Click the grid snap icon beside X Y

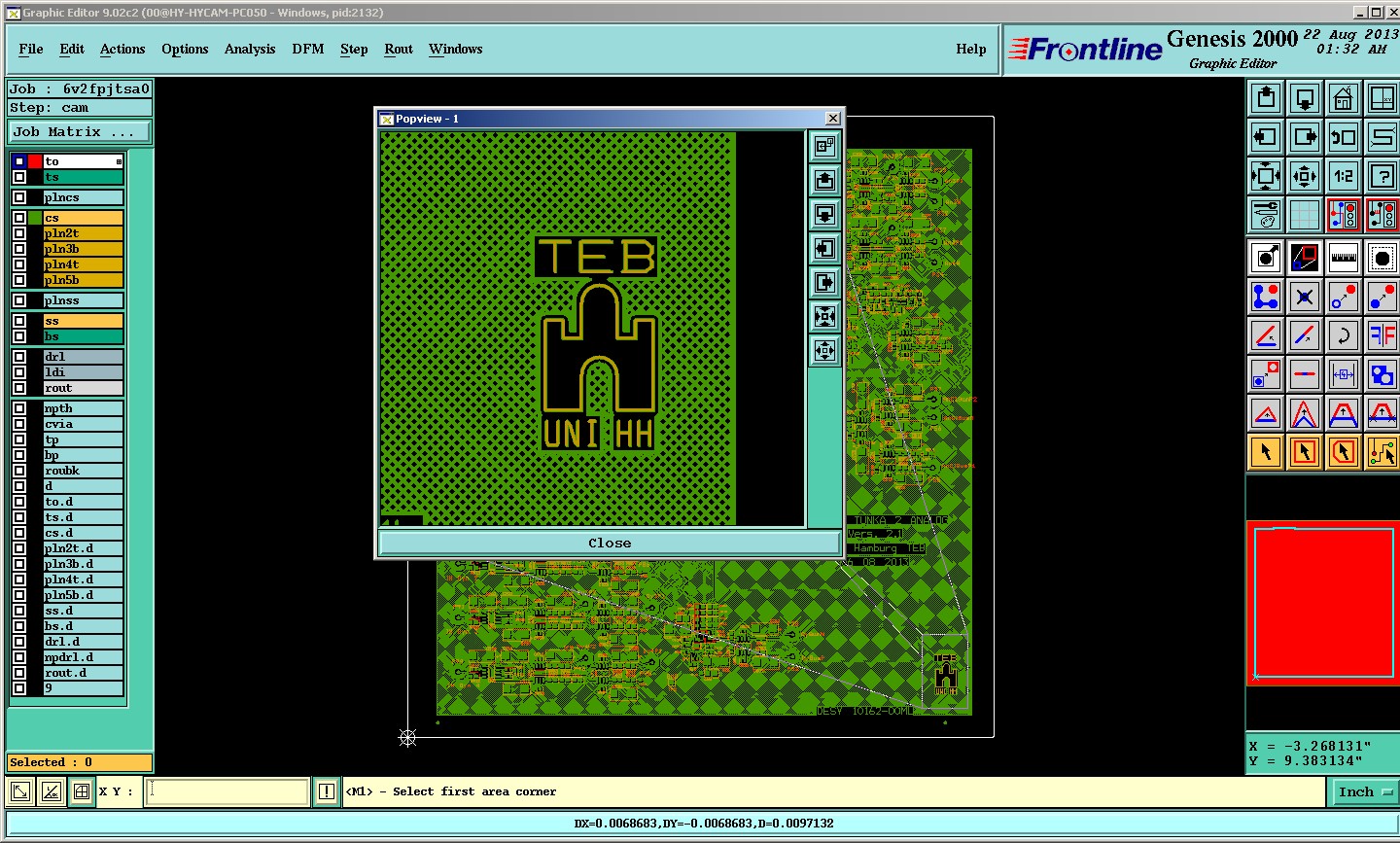[x=82, y=791]
